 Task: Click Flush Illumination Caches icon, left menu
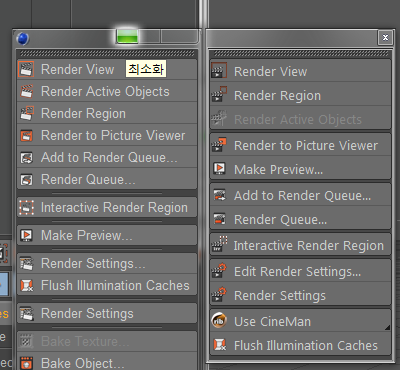27,285
